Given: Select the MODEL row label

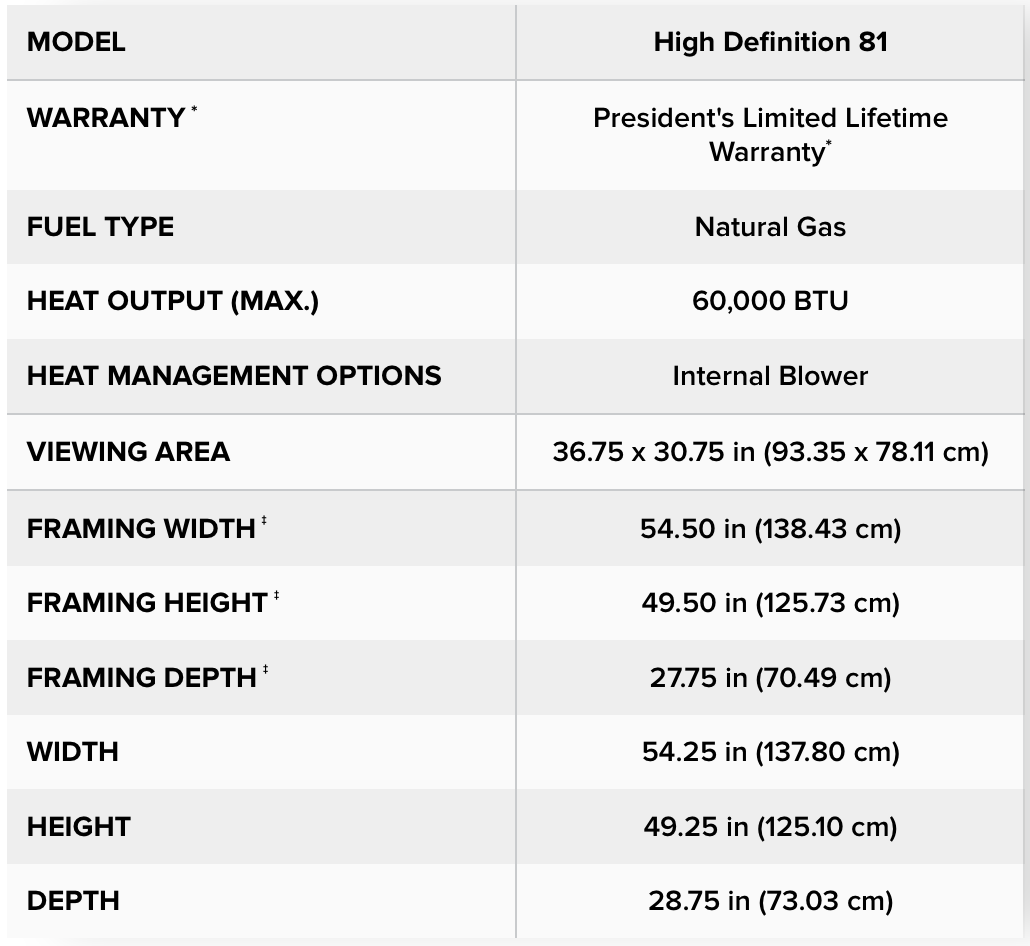Looking at the screenshot, I should point(76,42).
